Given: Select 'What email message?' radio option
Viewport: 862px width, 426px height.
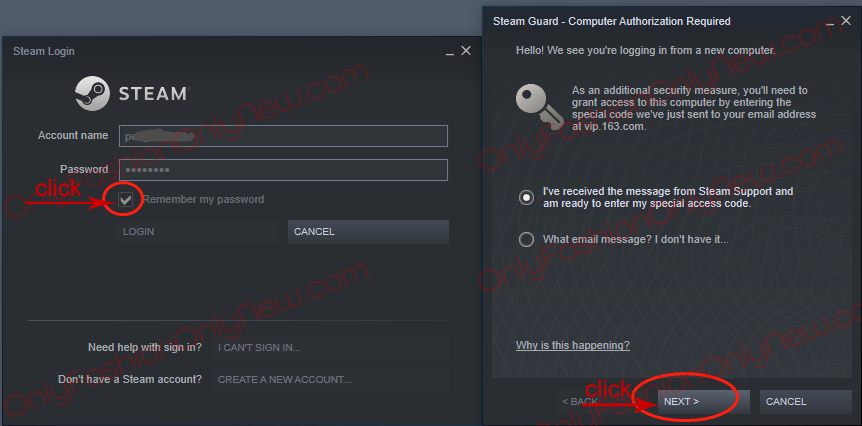Looking at the screenshot, I should [527, 240].
